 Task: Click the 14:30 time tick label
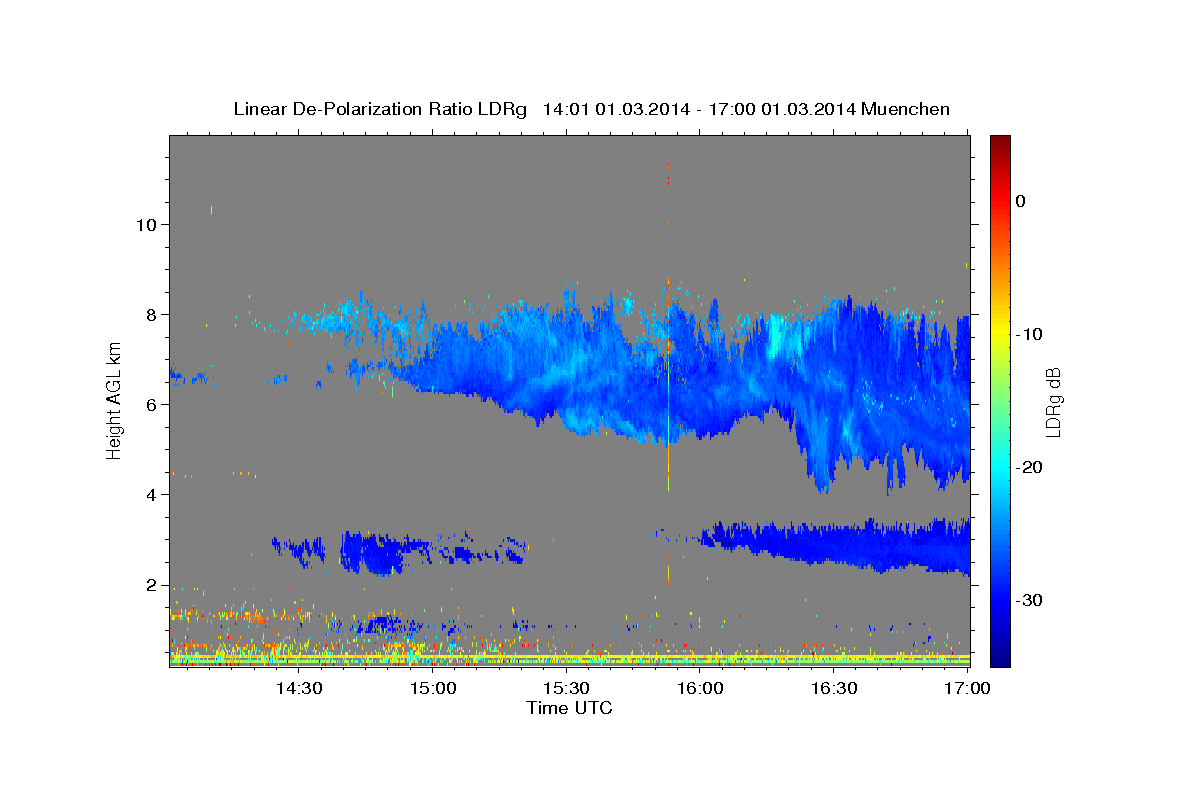tap(298, 688)
